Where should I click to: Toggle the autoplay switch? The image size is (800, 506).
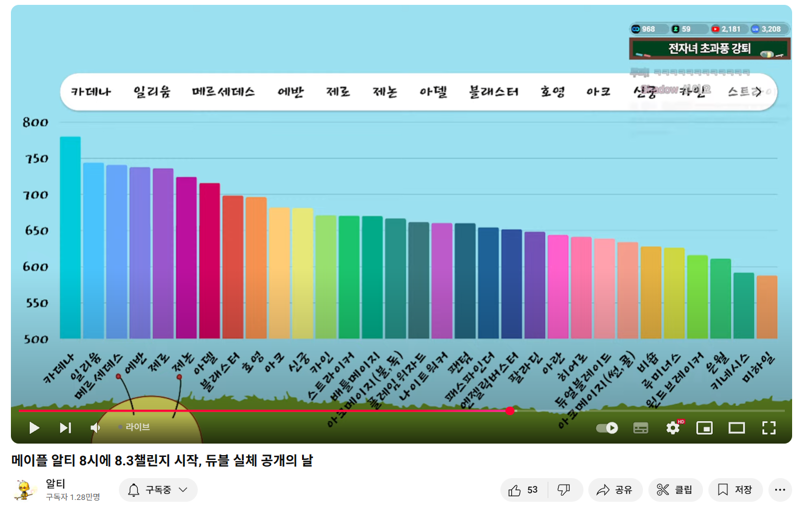(607, 427)
